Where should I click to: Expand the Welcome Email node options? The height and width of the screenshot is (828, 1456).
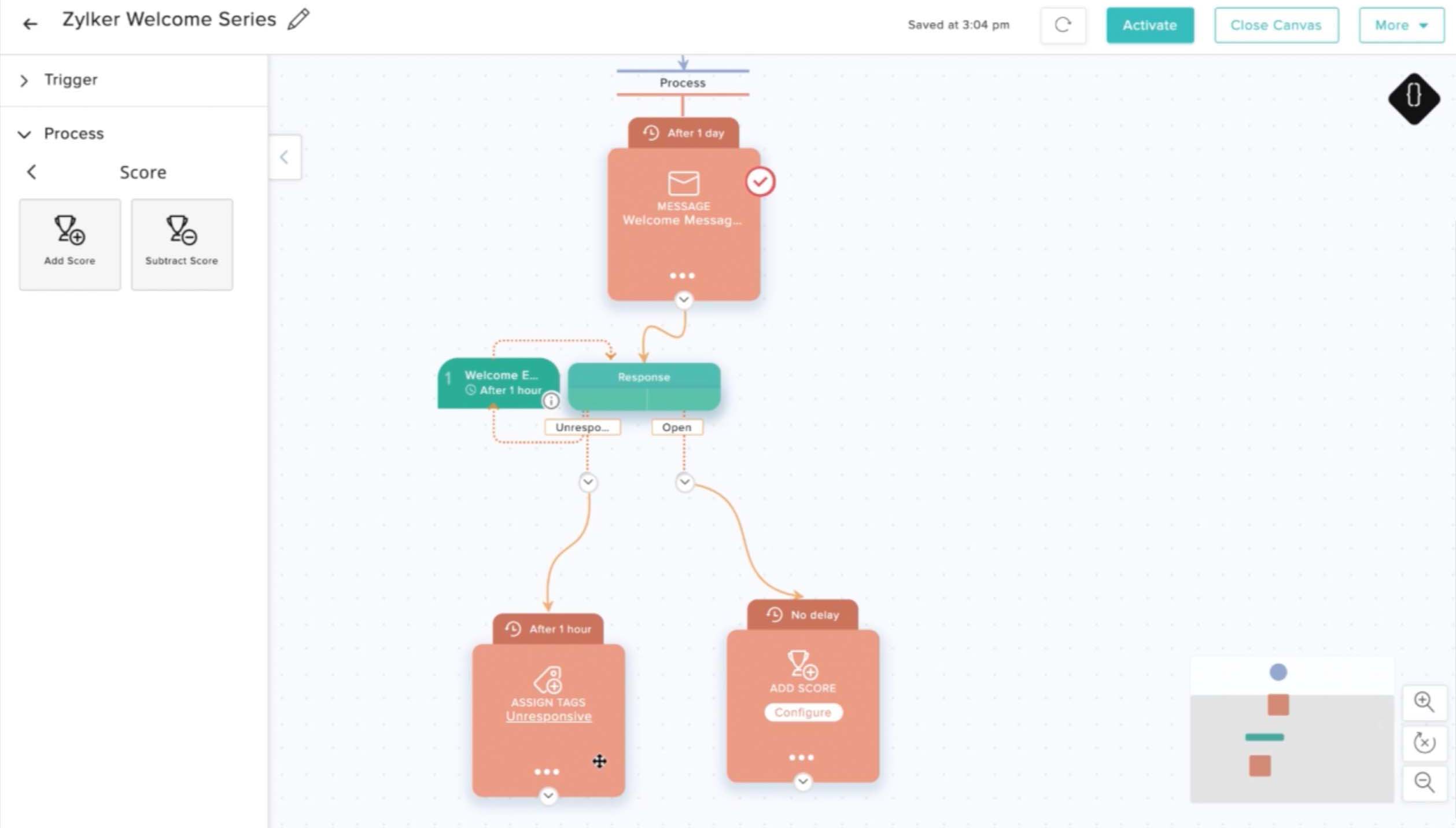pyautogui.click(x=552, y=401)
